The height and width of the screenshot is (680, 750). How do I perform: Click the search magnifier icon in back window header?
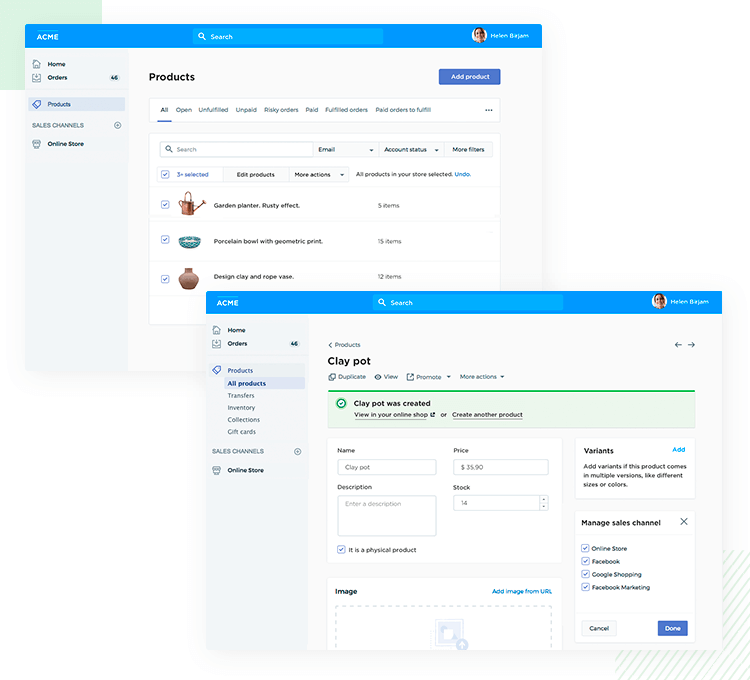(202, 36)
